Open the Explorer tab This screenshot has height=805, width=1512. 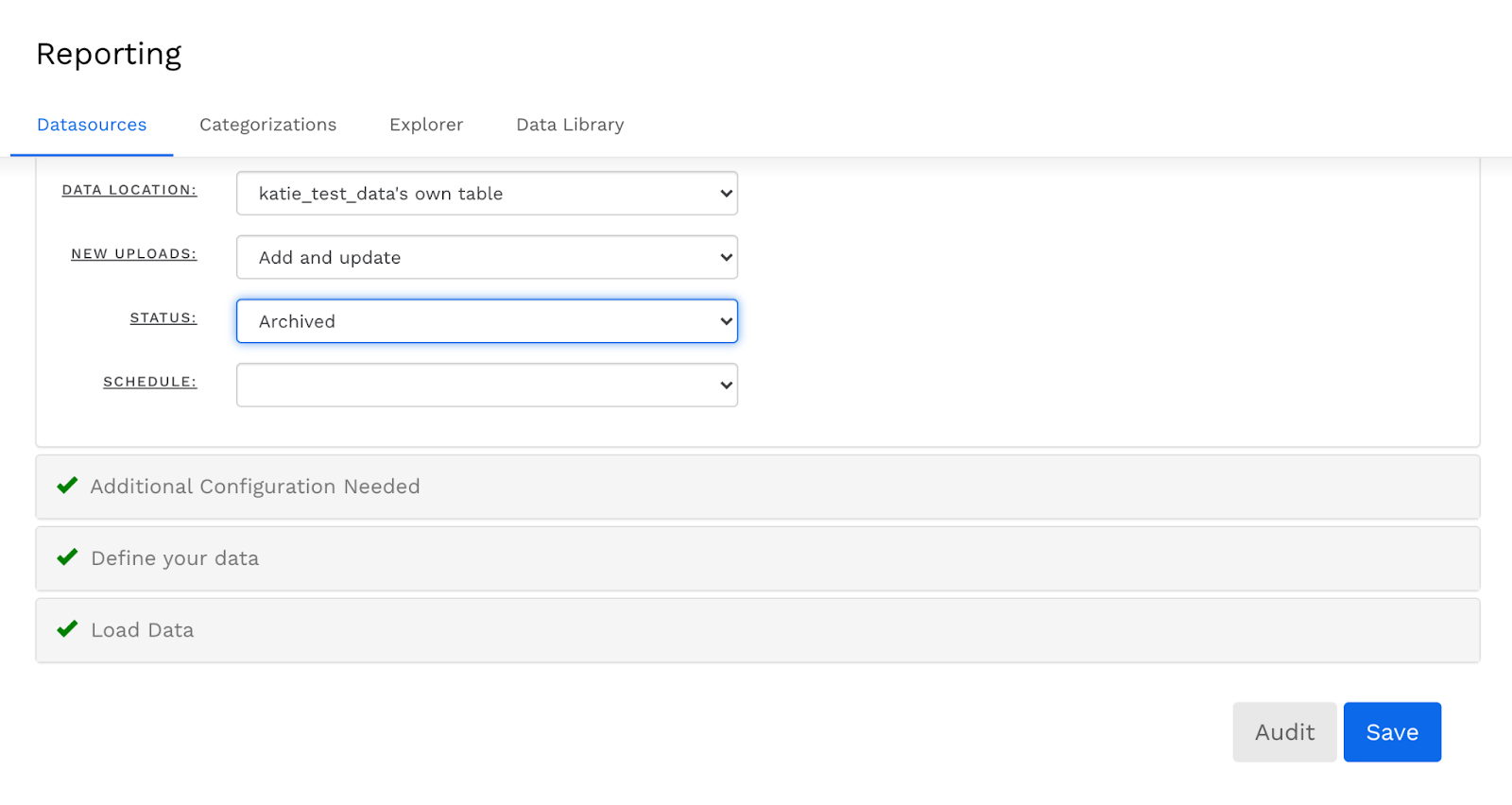(x=426, y=125)
